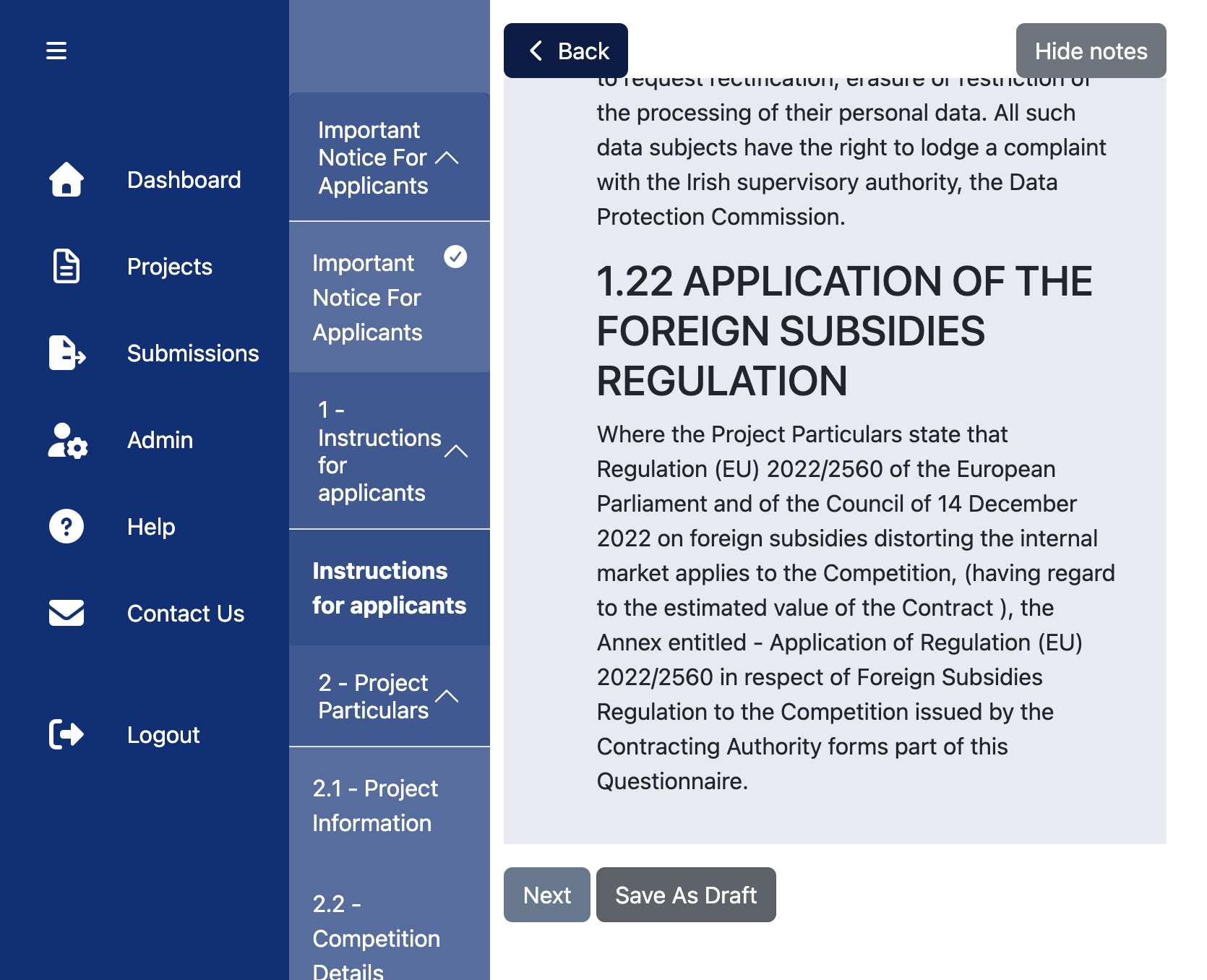Click the word 'Questionnaire.' in notes
Image resolution: width=1207 pixels, height=980 pixels.
[672, 781]
